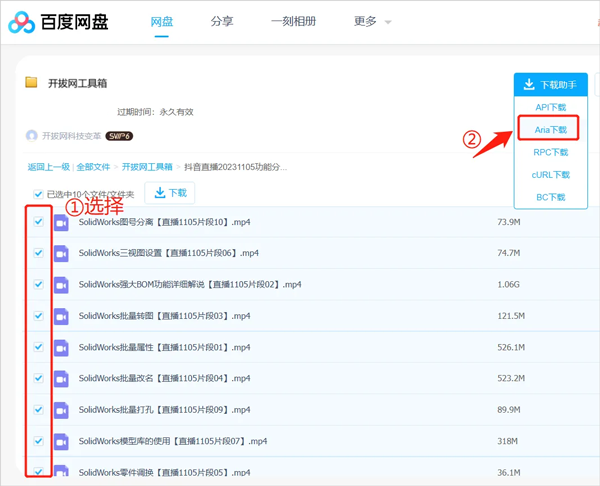The height and width of the screenshot is (486, 600).
Task: Click file name SolidWorks零件调换【直播1105片段05】.mp4
Action: 165,472
